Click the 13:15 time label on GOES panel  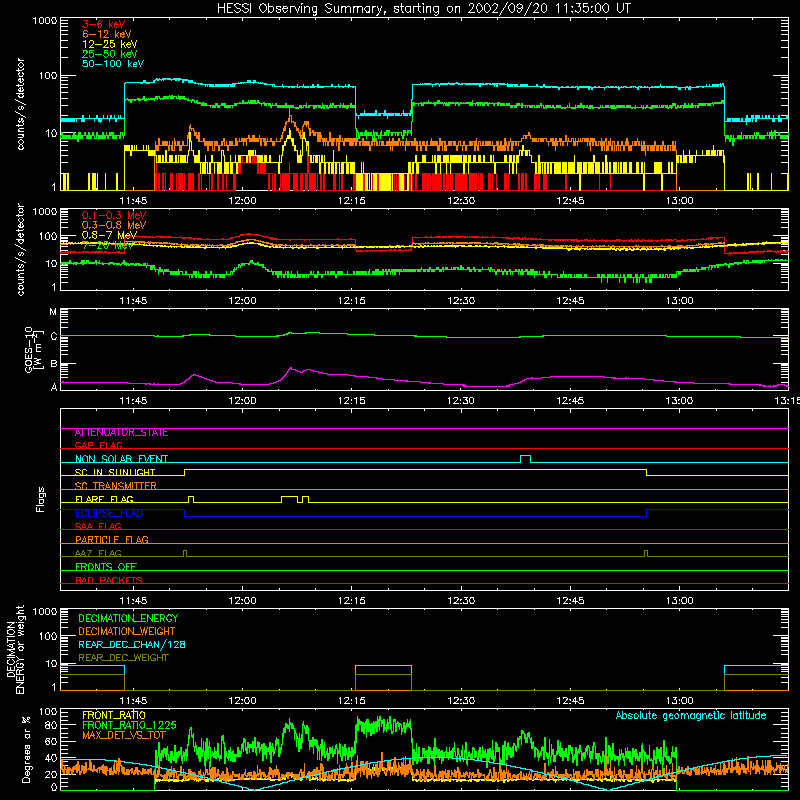(x=787, y=401)
